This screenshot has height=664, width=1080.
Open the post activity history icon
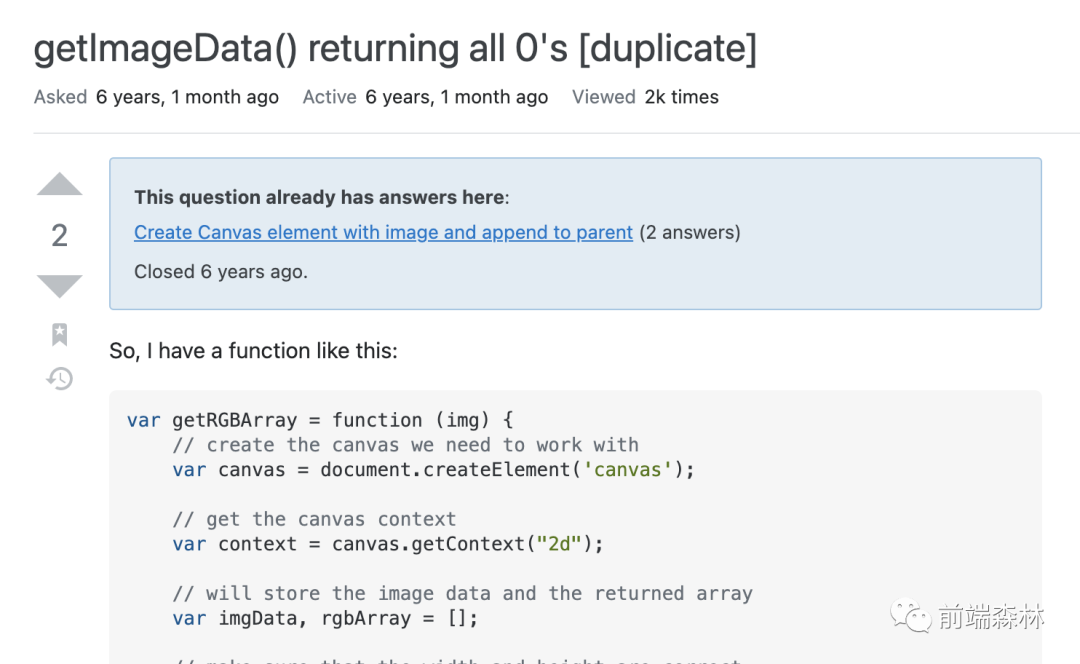[x=60, y=379]
